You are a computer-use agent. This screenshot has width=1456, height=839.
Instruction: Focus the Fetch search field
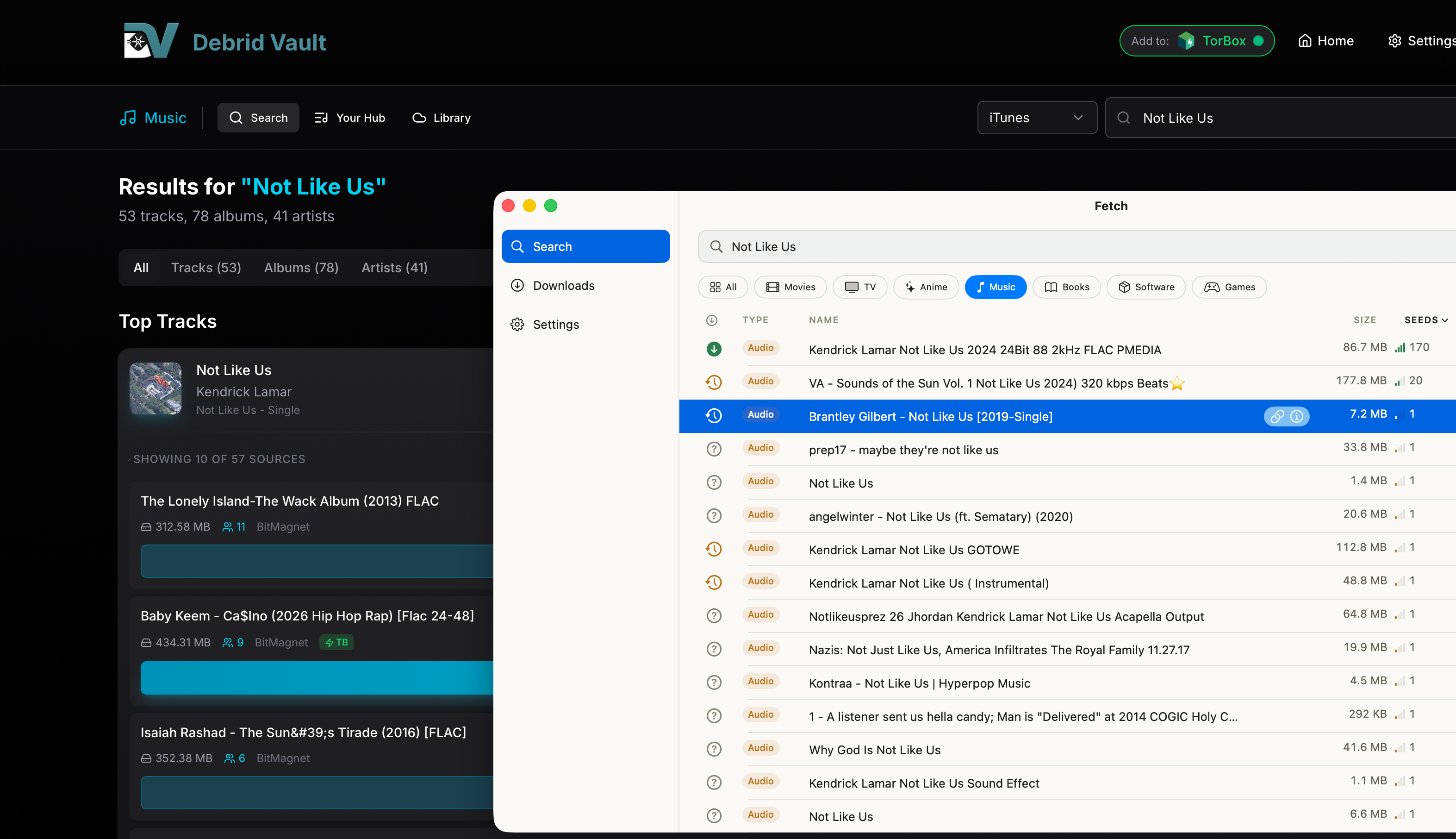click(1077, 247)
